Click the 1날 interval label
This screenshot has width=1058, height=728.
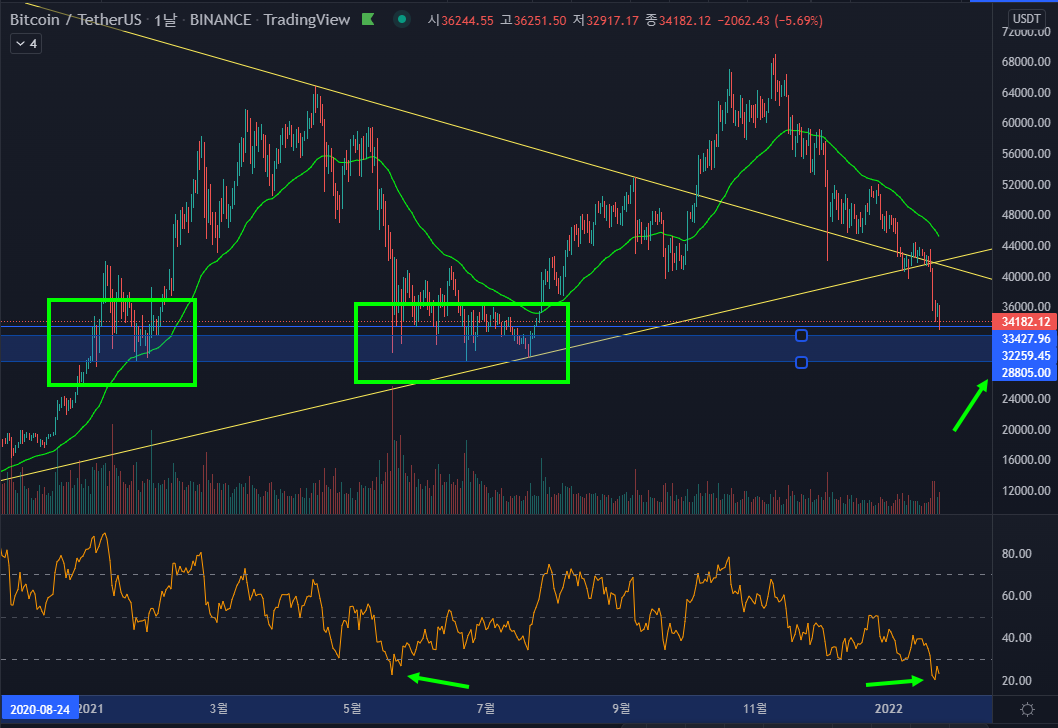[165, 20]
